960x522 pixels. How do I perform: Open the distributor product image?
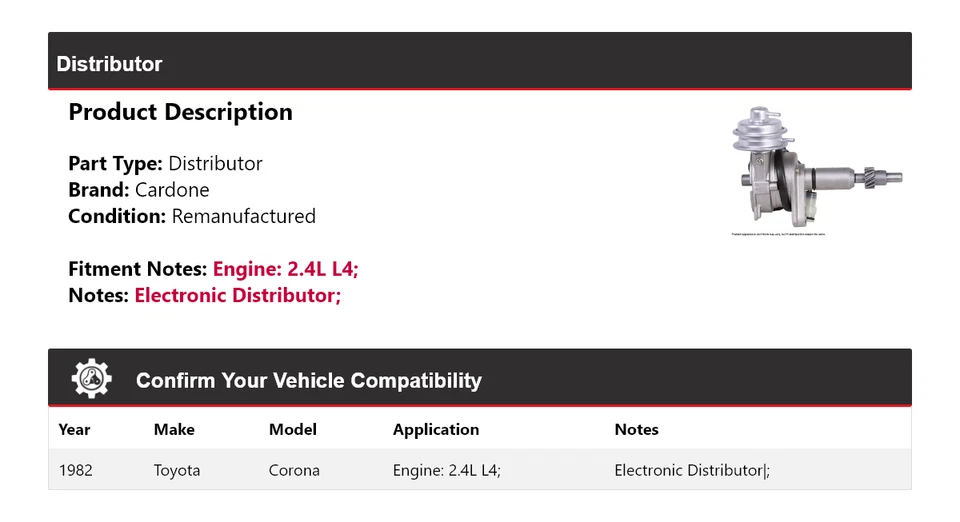click(816, 172)
